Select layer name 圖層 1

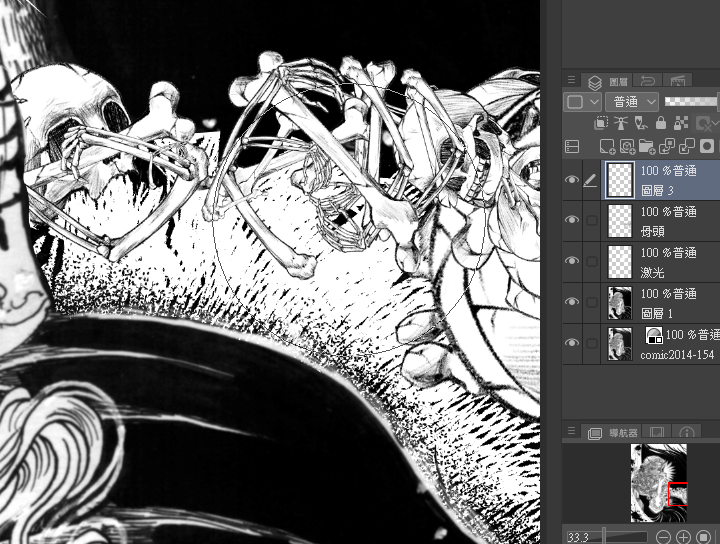click(x=658, y=314)
